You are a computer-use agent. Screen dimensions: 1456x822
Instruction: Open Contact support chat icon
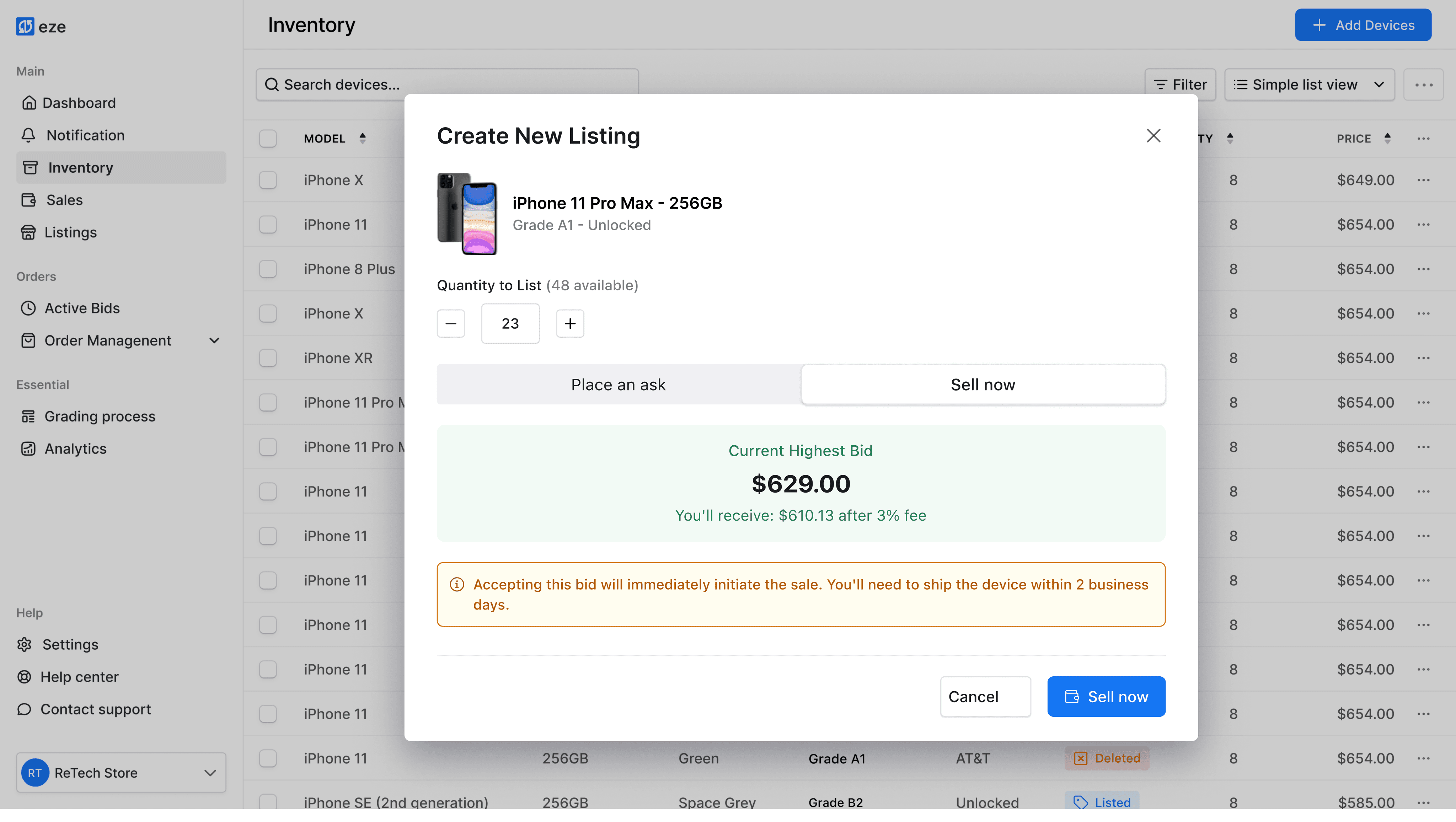[24, 710]
